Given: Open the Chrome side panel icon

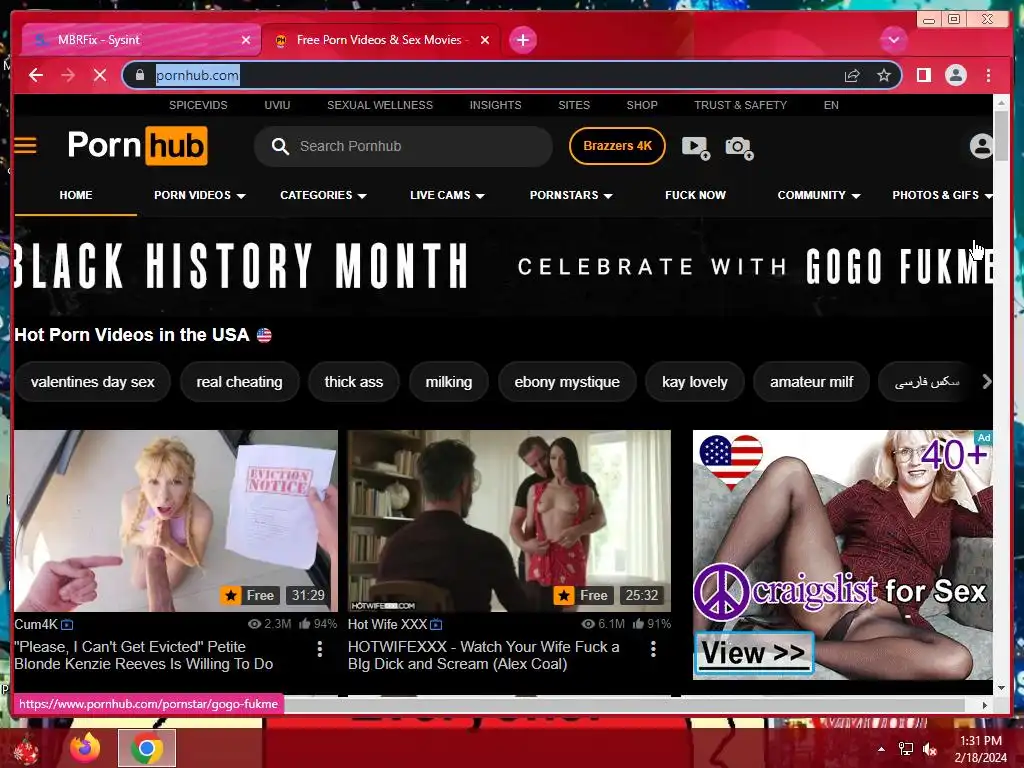Looking at the screenshot, I should [x=923, y=76].
